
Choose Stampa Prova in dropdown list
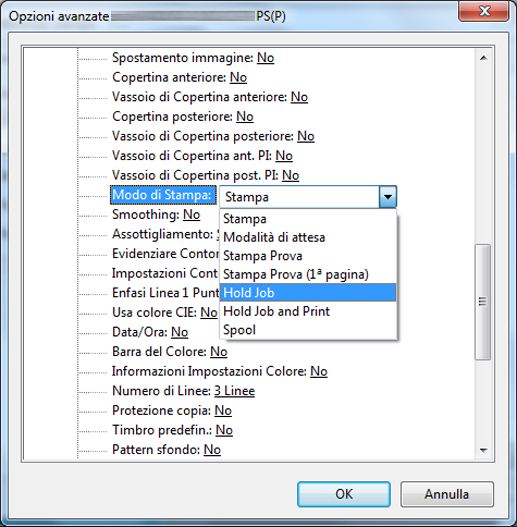coord(308,256)
